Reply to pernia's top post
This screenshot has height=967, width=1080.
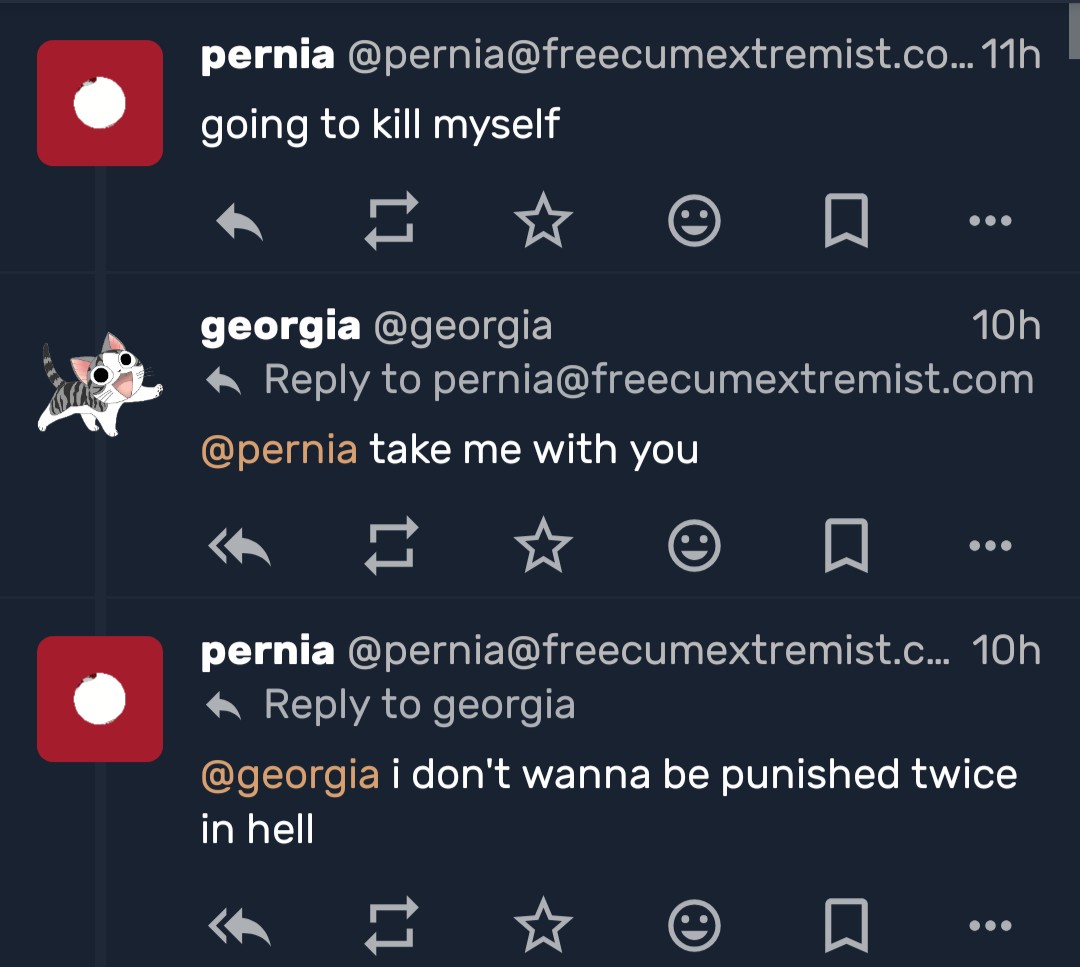[x=240, y=223]
